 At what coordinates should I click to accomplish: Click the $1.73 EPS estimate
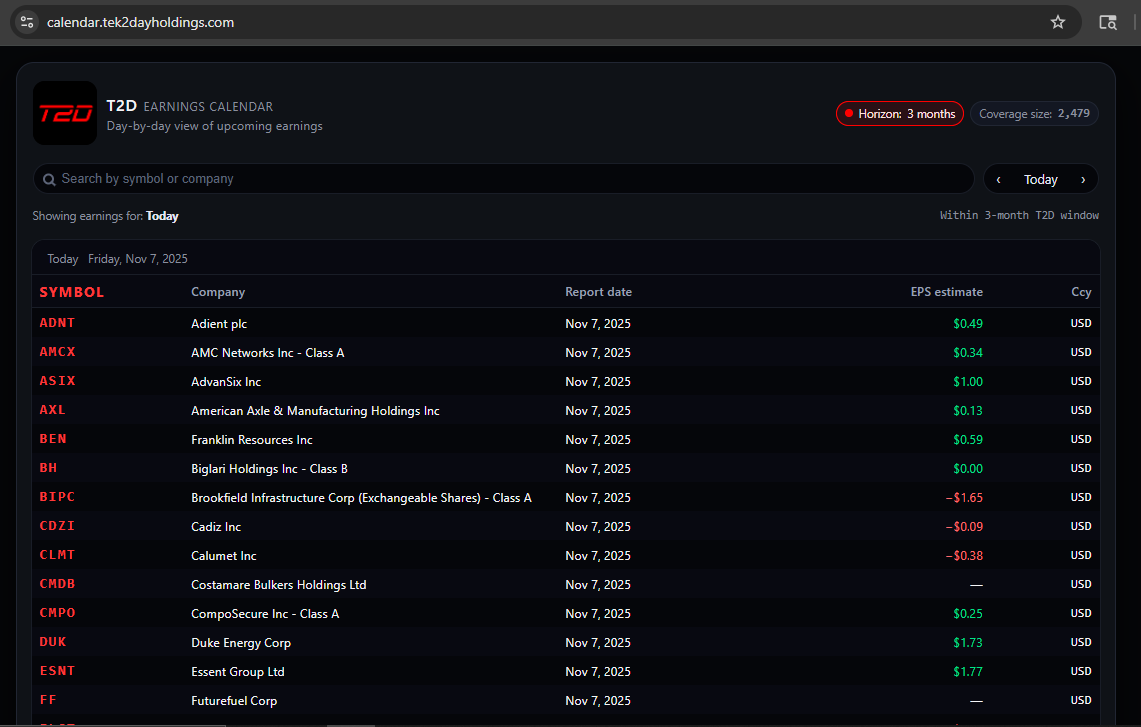968,643
